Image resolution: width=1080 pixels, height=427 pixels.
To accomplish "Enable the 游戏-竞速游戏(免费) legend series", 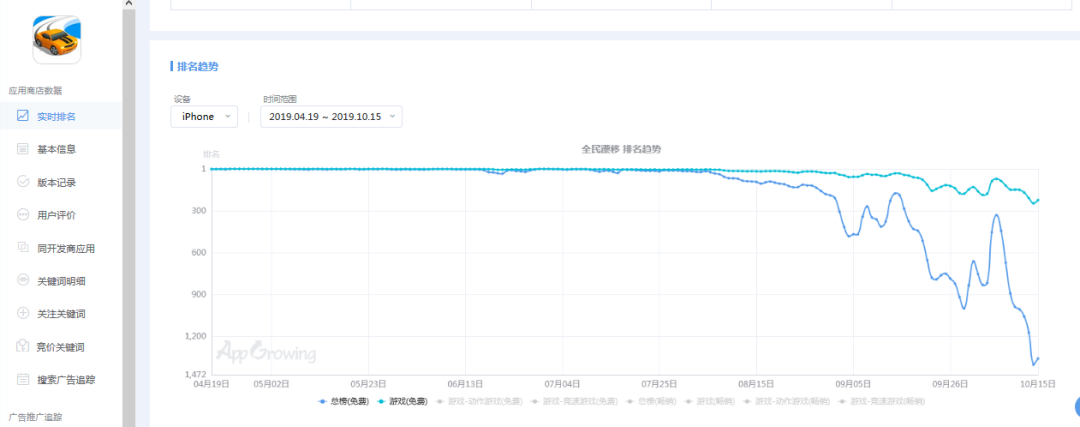I will pyautogui.click(x=574, y=401).
